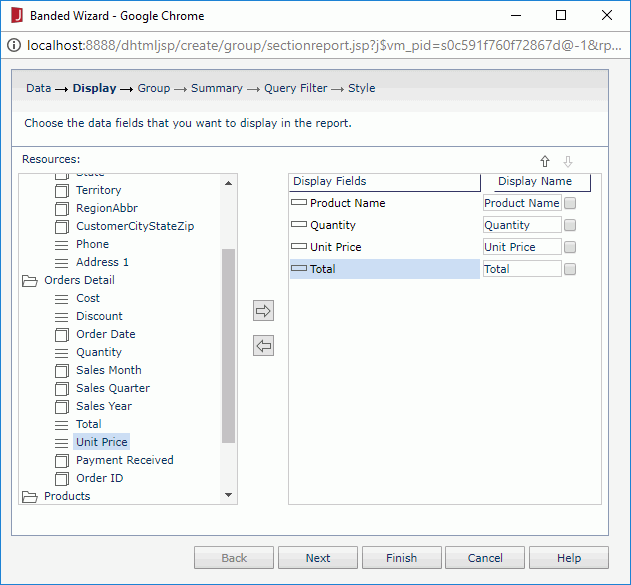Click the Product Name display field icon
The width and height of the screenshot is (631, 585).
(x=299, y=202)
